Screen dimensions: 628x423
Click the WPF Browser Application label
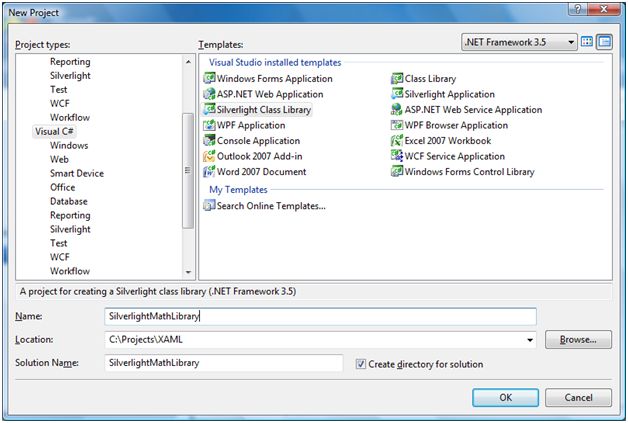click(456, 125)
